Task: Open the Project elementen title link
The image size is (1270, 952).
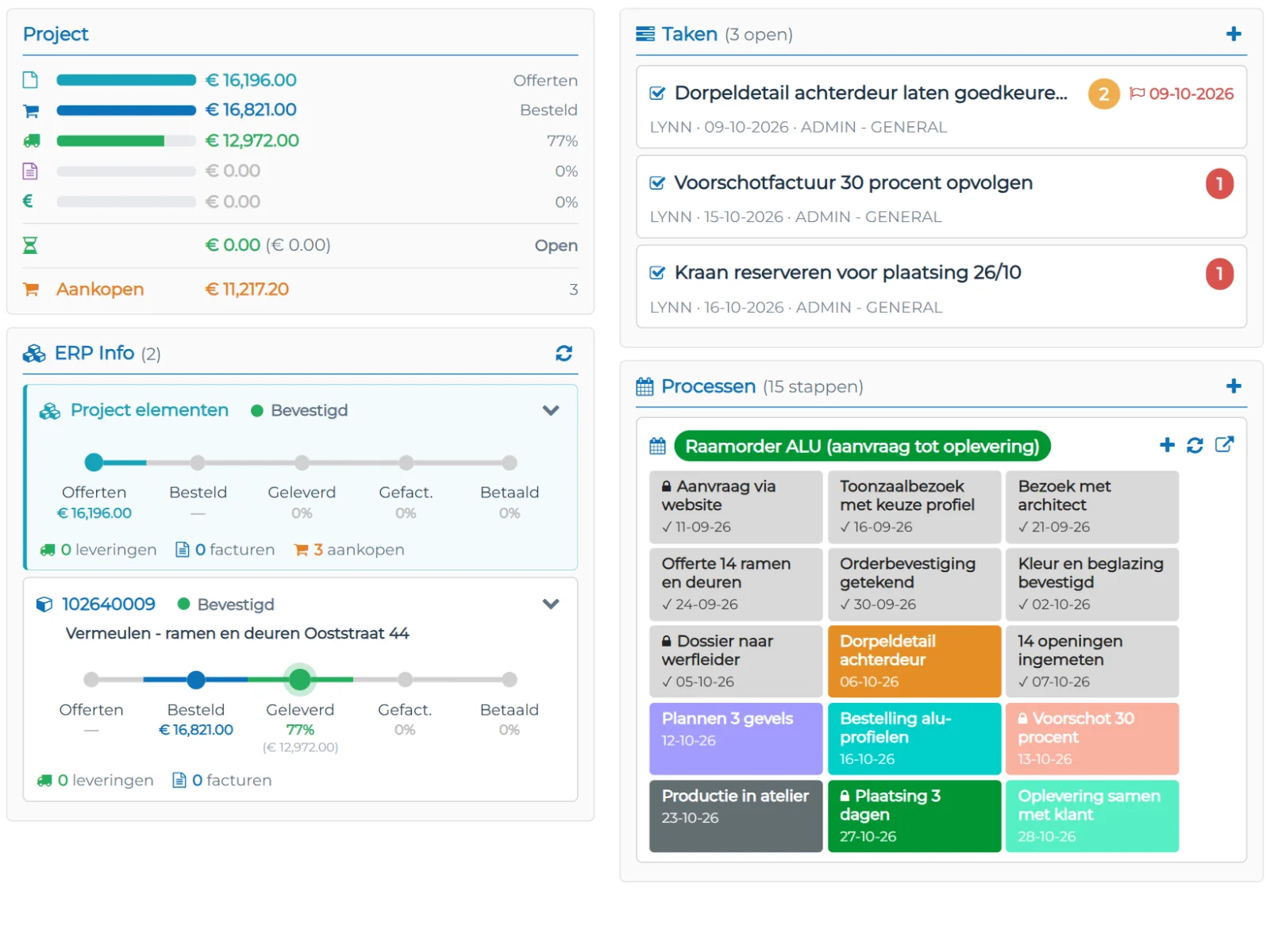Action: [x=149, y=410]
